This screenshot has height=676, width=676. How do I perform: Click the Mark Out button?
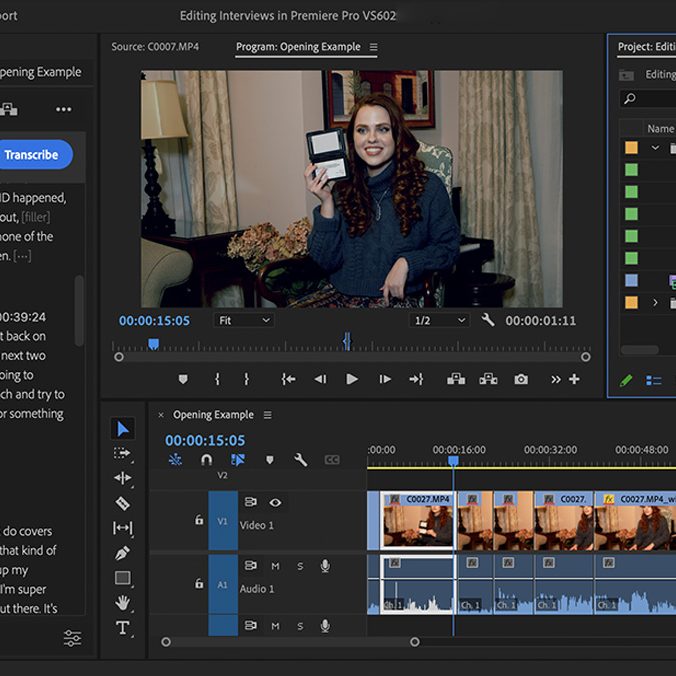tap(246, 379)
